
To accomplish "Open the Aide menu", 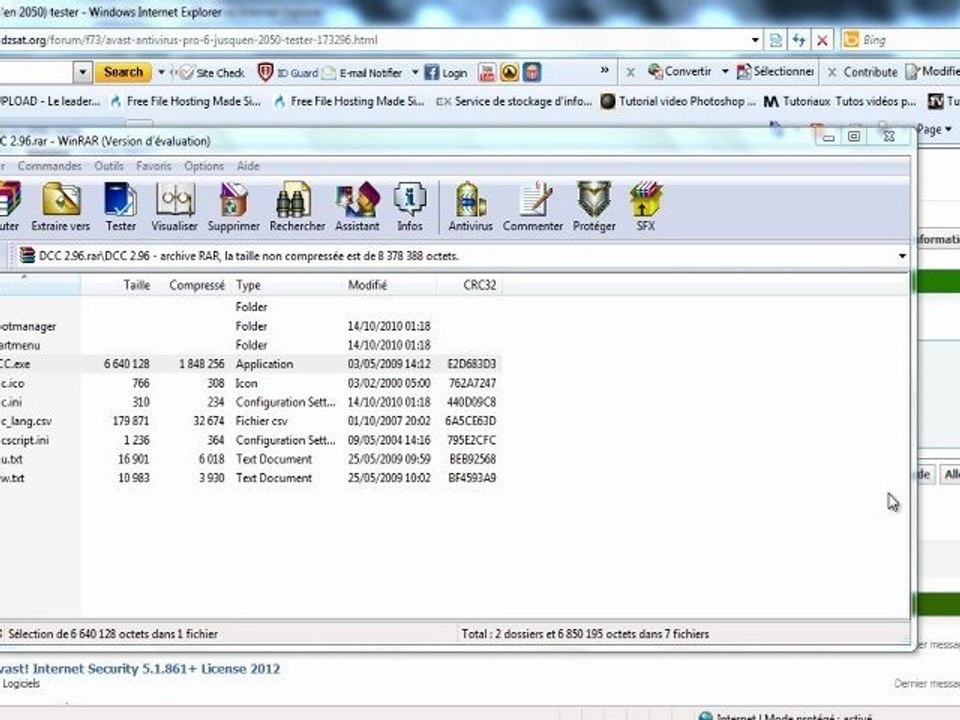I will [x=248, y=166].
